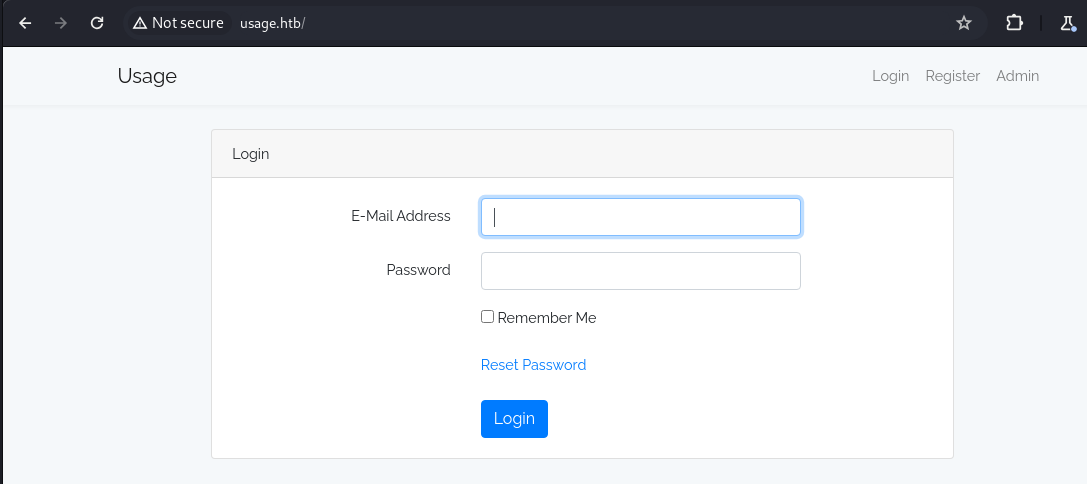Click the browser forward arrow
Image resolution: width=1087 pixels, height=484 pixels.
point(61,23)
